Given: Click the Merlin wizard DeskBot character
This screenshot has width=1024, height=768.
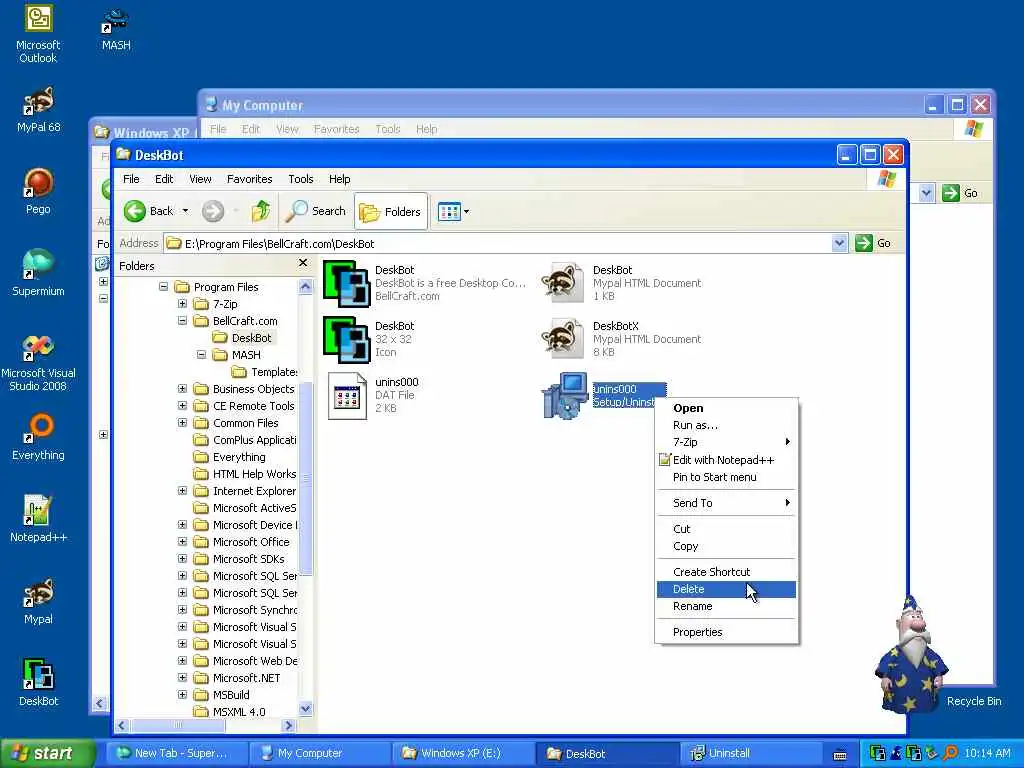Looking at the screenshot, I should pyautogui.click(x=911, y=653).
